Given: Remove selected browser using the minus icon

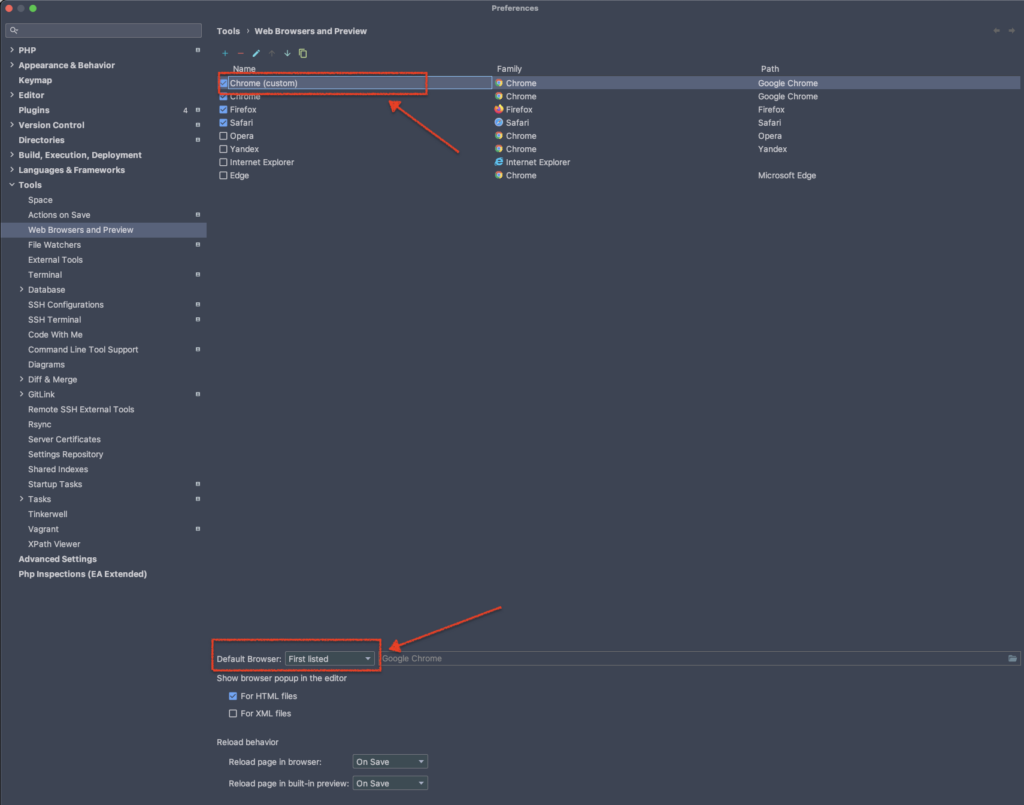Looking at the screenshot, I should point(240,53).
